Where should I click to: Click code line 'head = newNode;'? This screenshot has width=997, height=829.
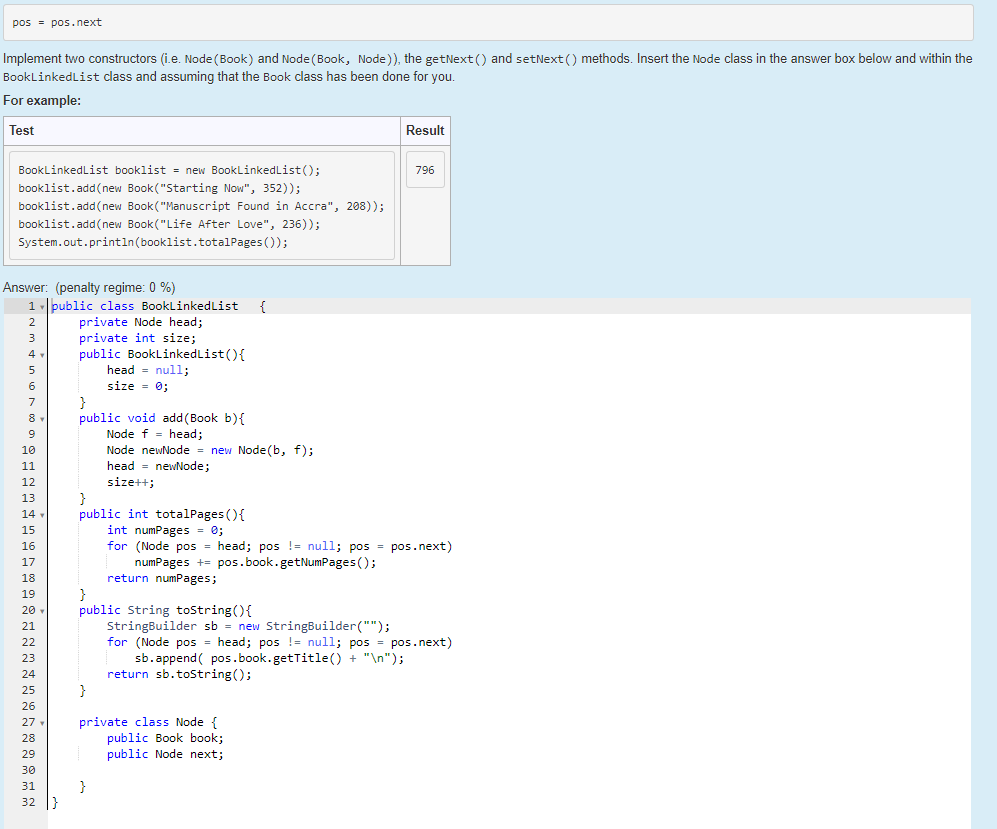tap(158, 466)
